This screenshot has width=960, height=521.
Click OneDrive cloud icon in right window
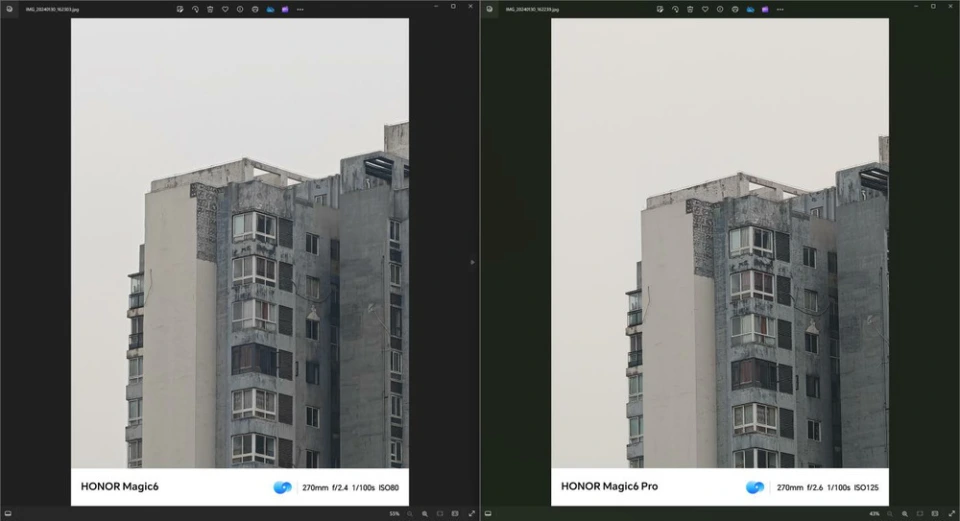750,9
